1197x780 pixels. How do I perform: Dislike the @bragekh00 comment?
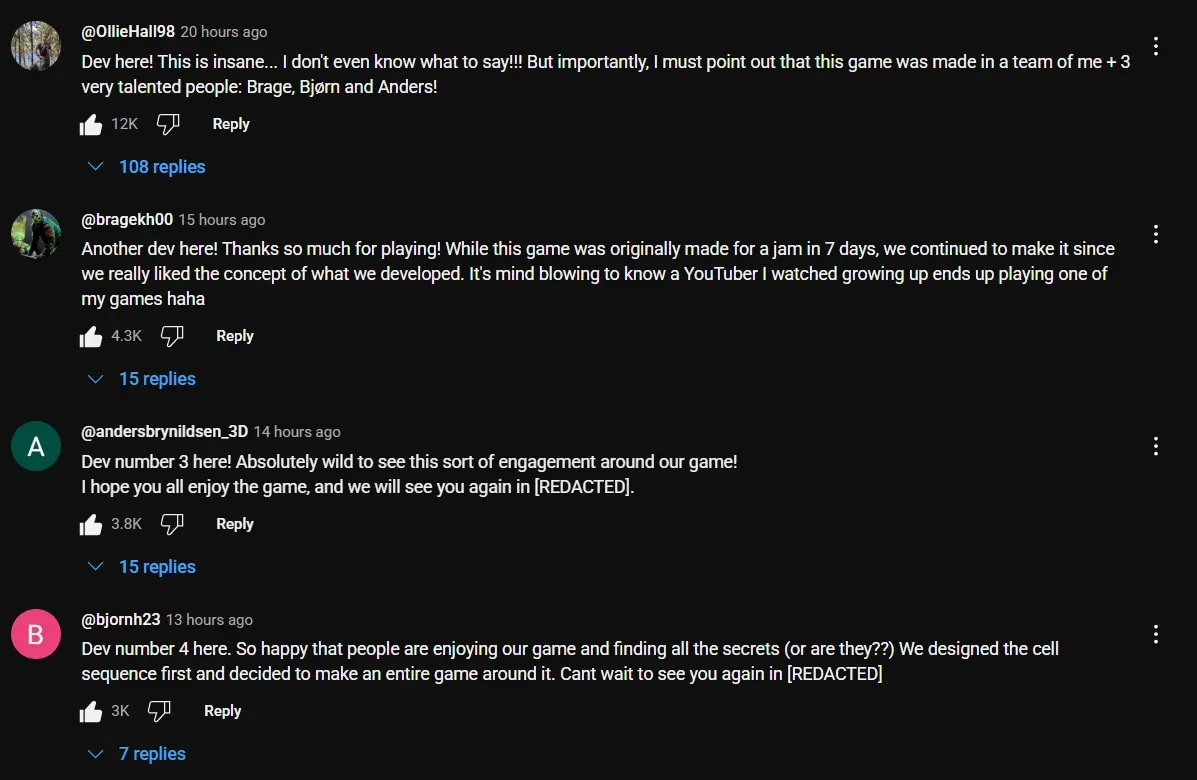172,337
